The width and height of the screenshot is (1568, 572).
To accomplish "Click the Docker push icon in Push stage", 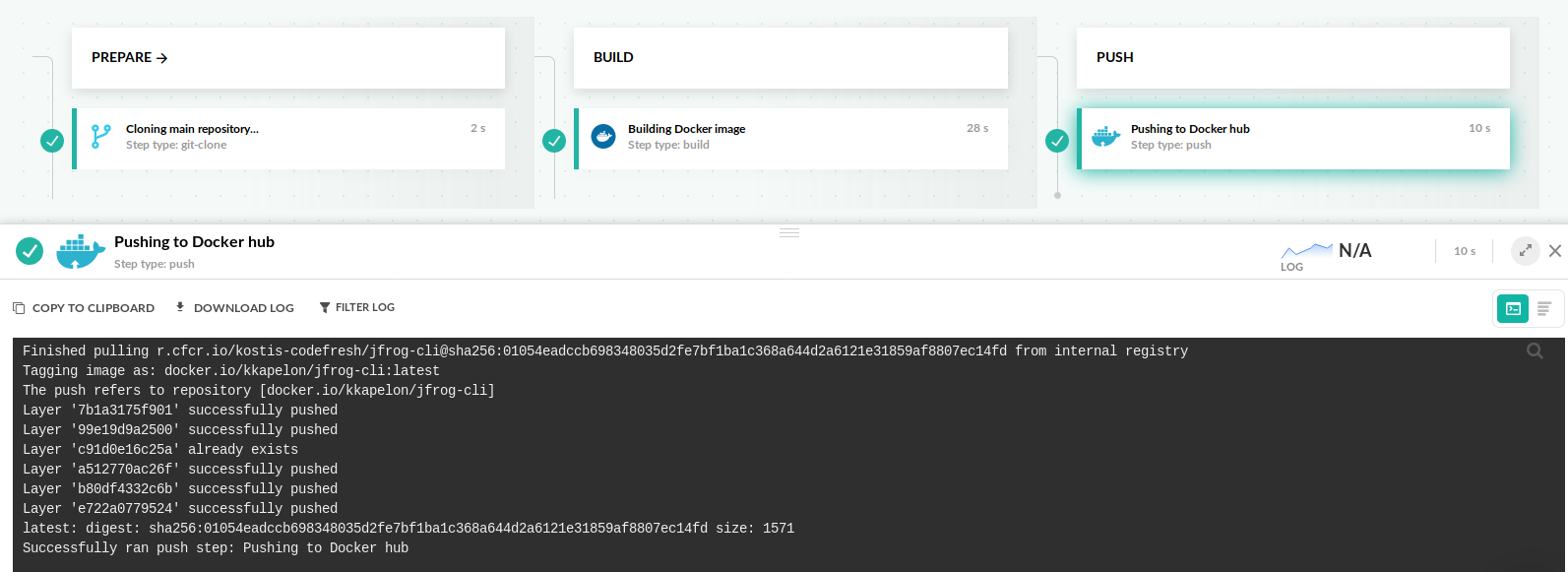I will click(1105, 136).
